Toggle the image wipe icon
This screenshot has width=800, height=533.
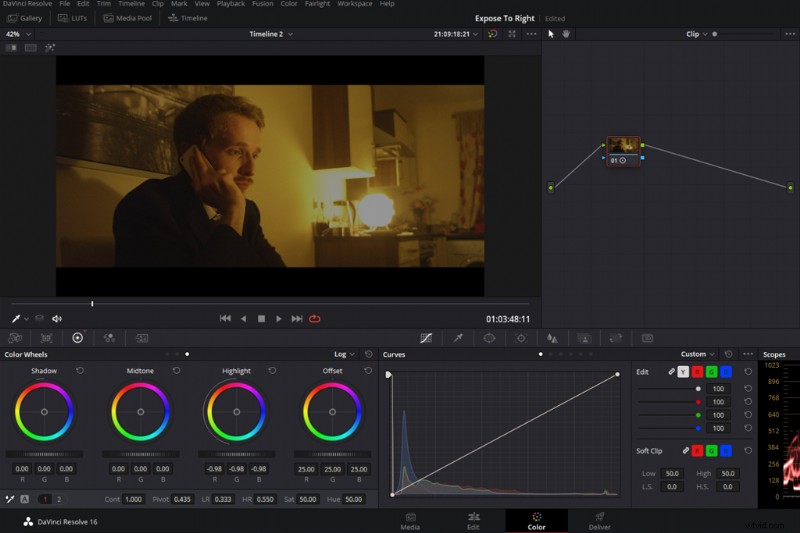(x=11, y=48)
